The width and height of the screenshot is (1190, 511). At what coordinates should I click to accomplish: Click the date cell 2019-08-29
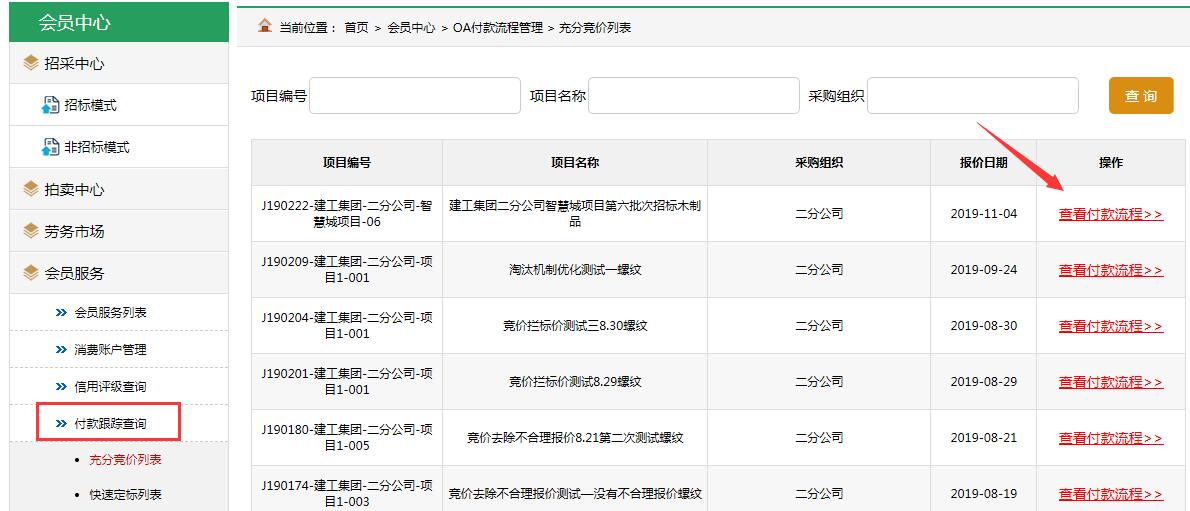[x=984, y=382]
